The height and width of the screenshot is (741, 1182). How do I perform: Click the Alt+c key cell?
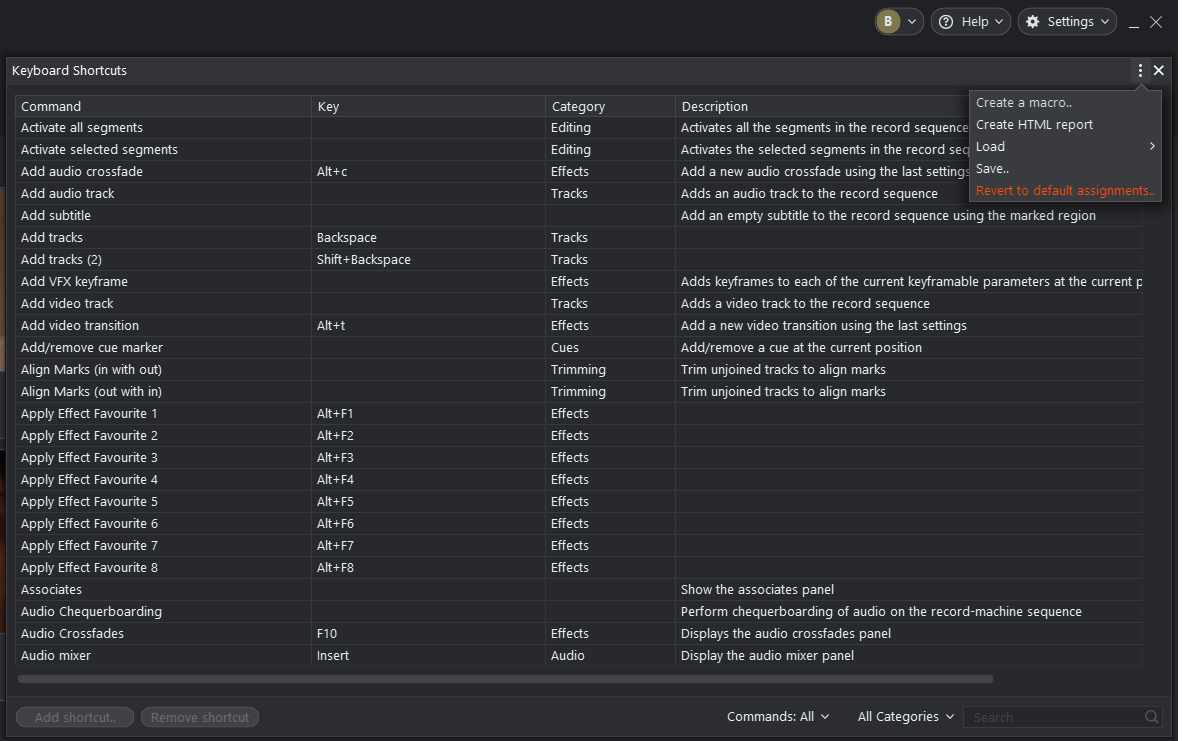coord(427,171)
